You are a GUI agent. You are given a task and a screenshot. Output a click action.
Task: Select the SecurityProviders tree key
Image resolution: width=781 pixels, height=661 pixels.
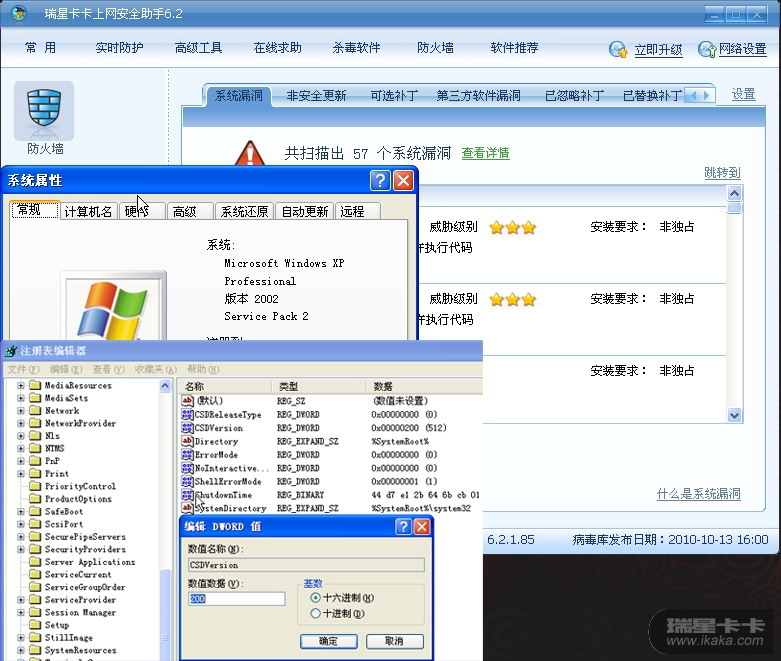[85, 549]
